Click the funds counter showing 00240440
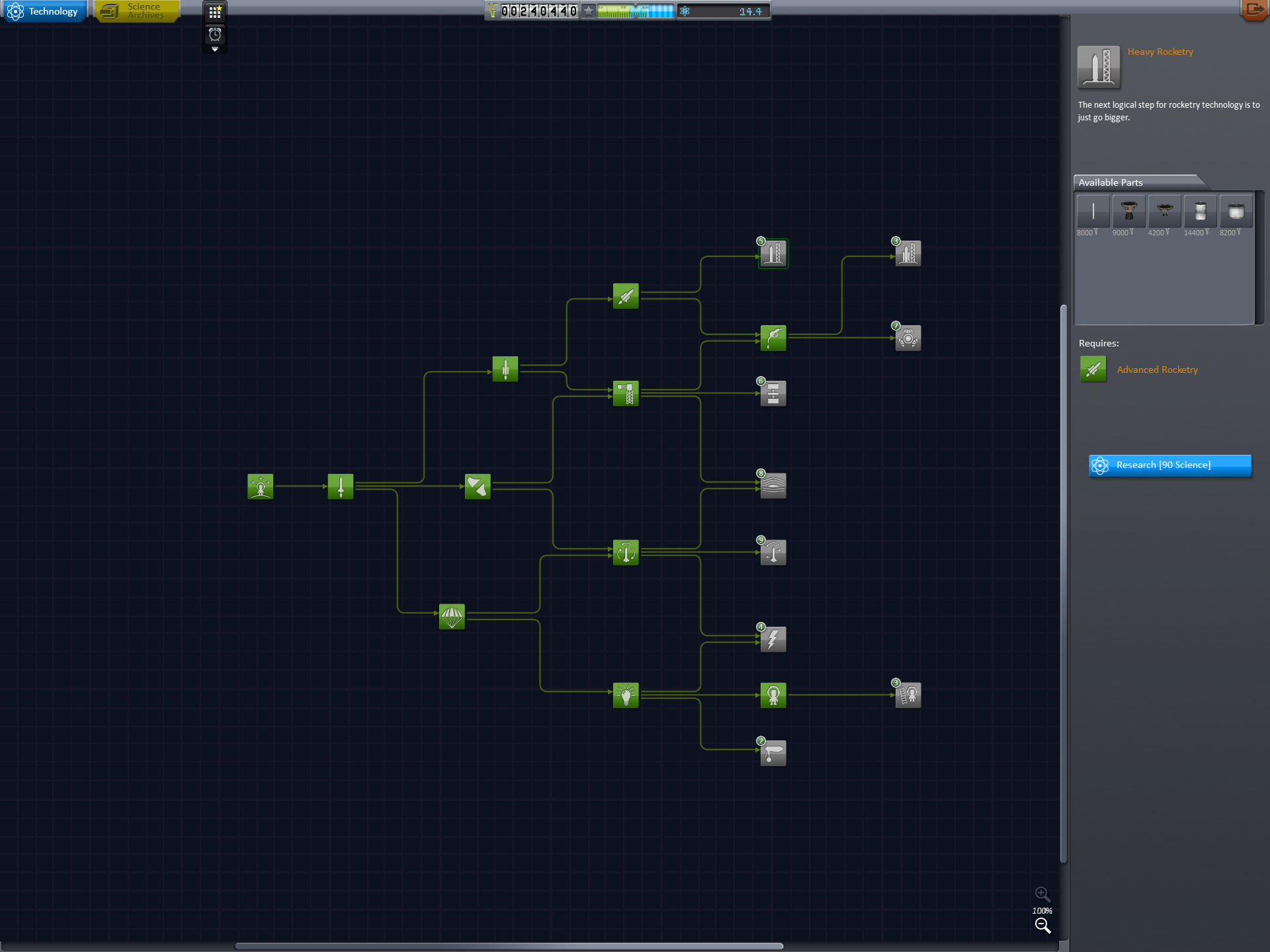Screen dimensions: 1270x952 pos(532,11)
